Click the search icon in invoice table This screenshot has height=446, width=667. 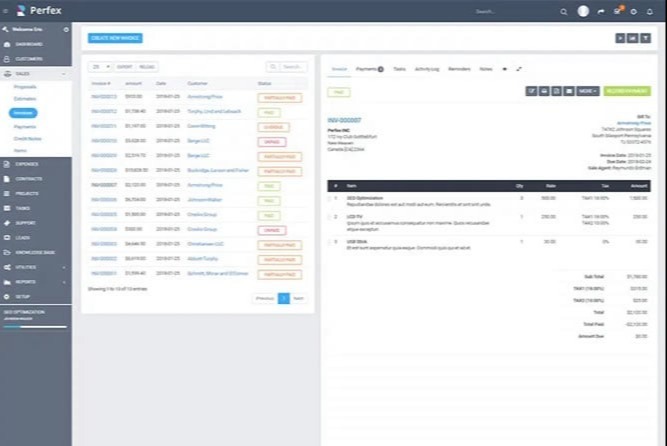[x=273, y=67]
